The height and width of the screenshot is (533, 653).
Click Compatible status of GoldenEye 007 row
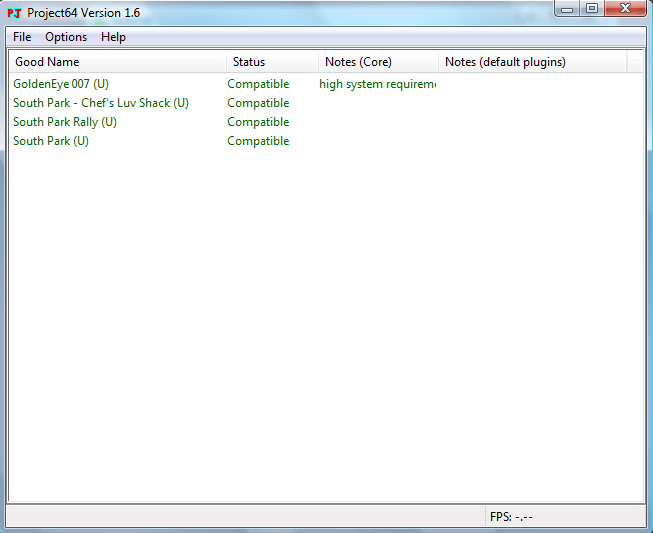click(258, 84)
